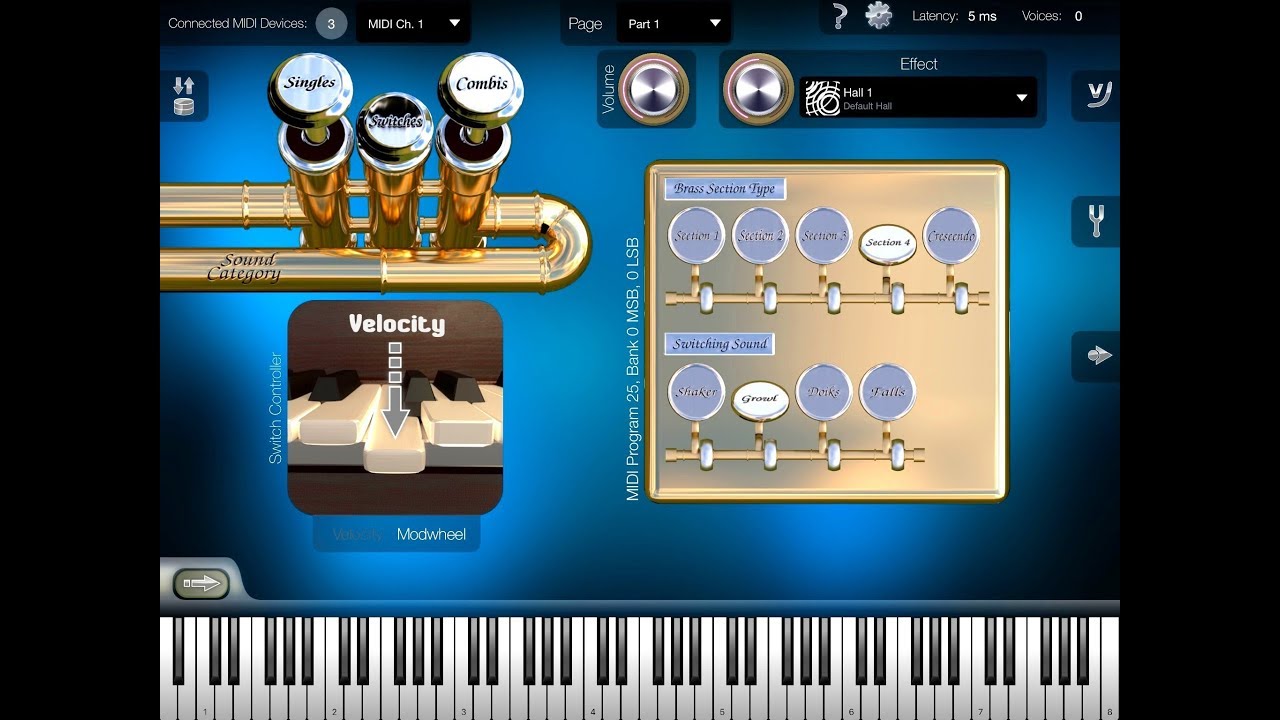Click the MIDI Program 25 bank text
This screenshot has height=720, width=1280.
pyautogui.click(x=632, y=369)
